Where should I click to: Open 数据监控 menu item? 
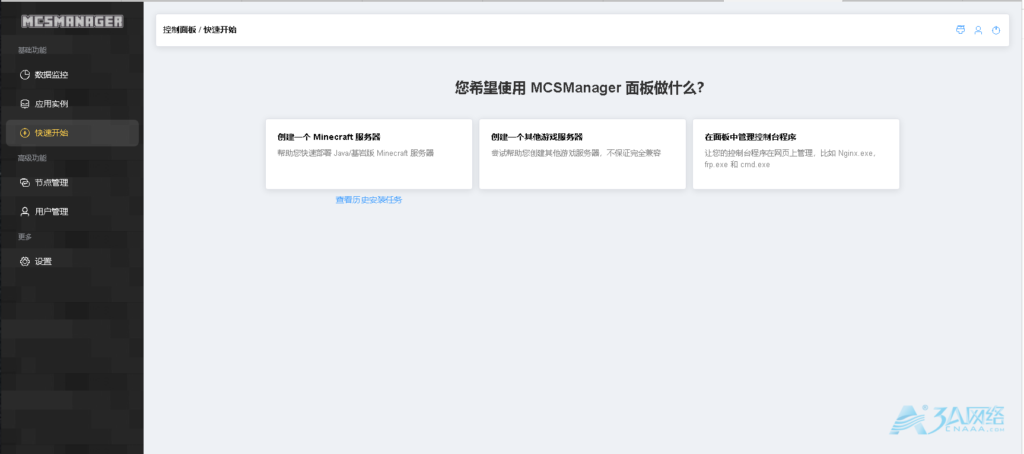pyautogui.click(x=72, y=75)
